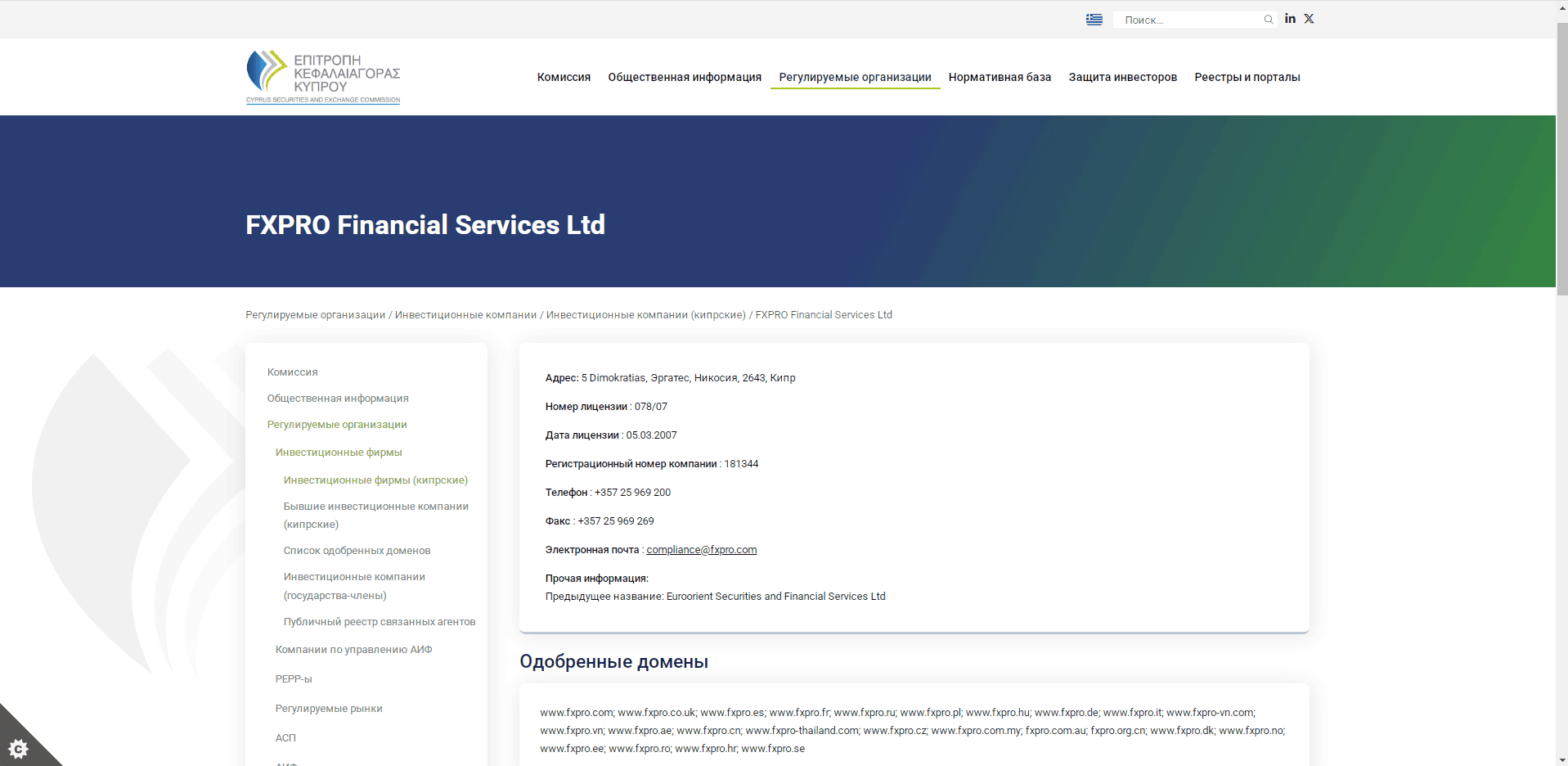1568x766 pixels.
Task: Open the LinkedIn icon link
Action: tap(1290, 19)
